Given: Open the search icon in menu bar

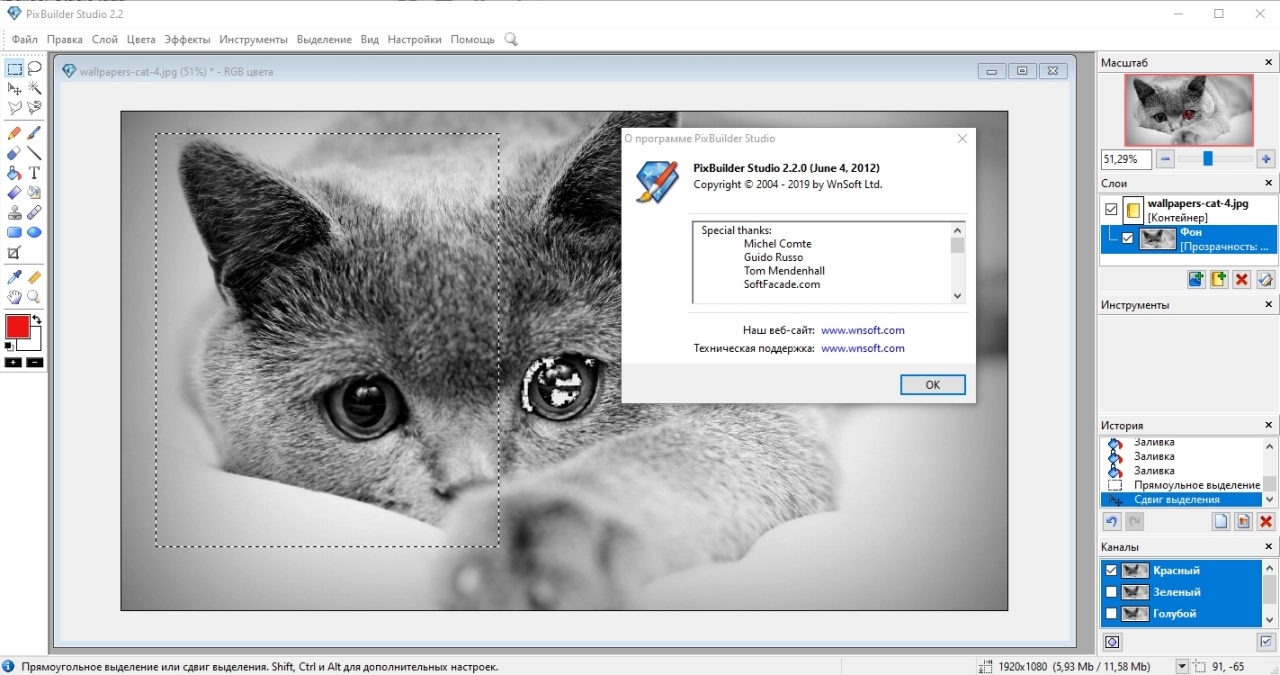Looking at the screenshot, I should [x=511, y=39].
